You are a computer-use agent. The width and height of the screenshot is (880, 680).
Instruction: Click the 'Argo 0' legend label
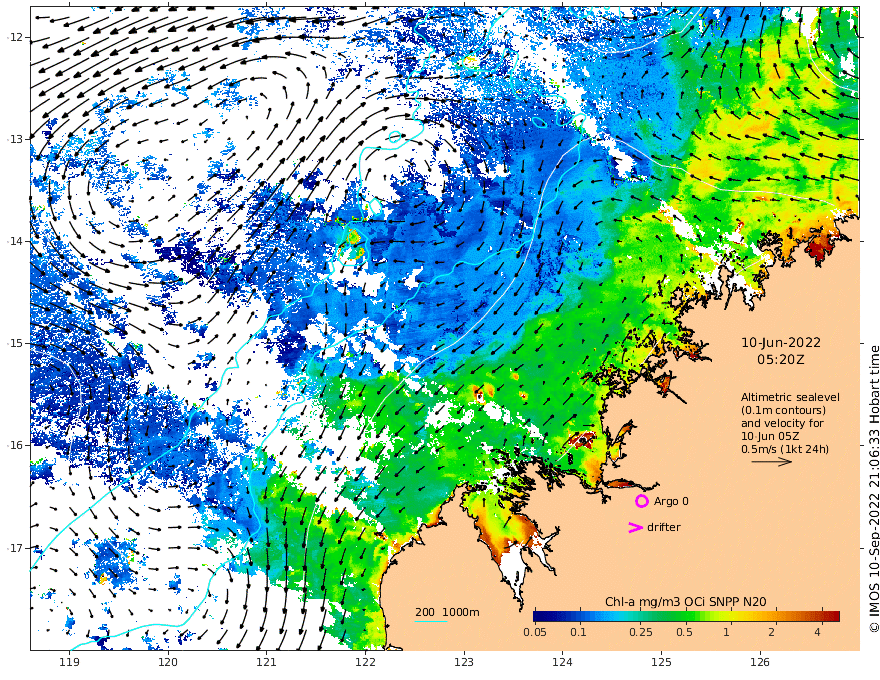point(671,501)
